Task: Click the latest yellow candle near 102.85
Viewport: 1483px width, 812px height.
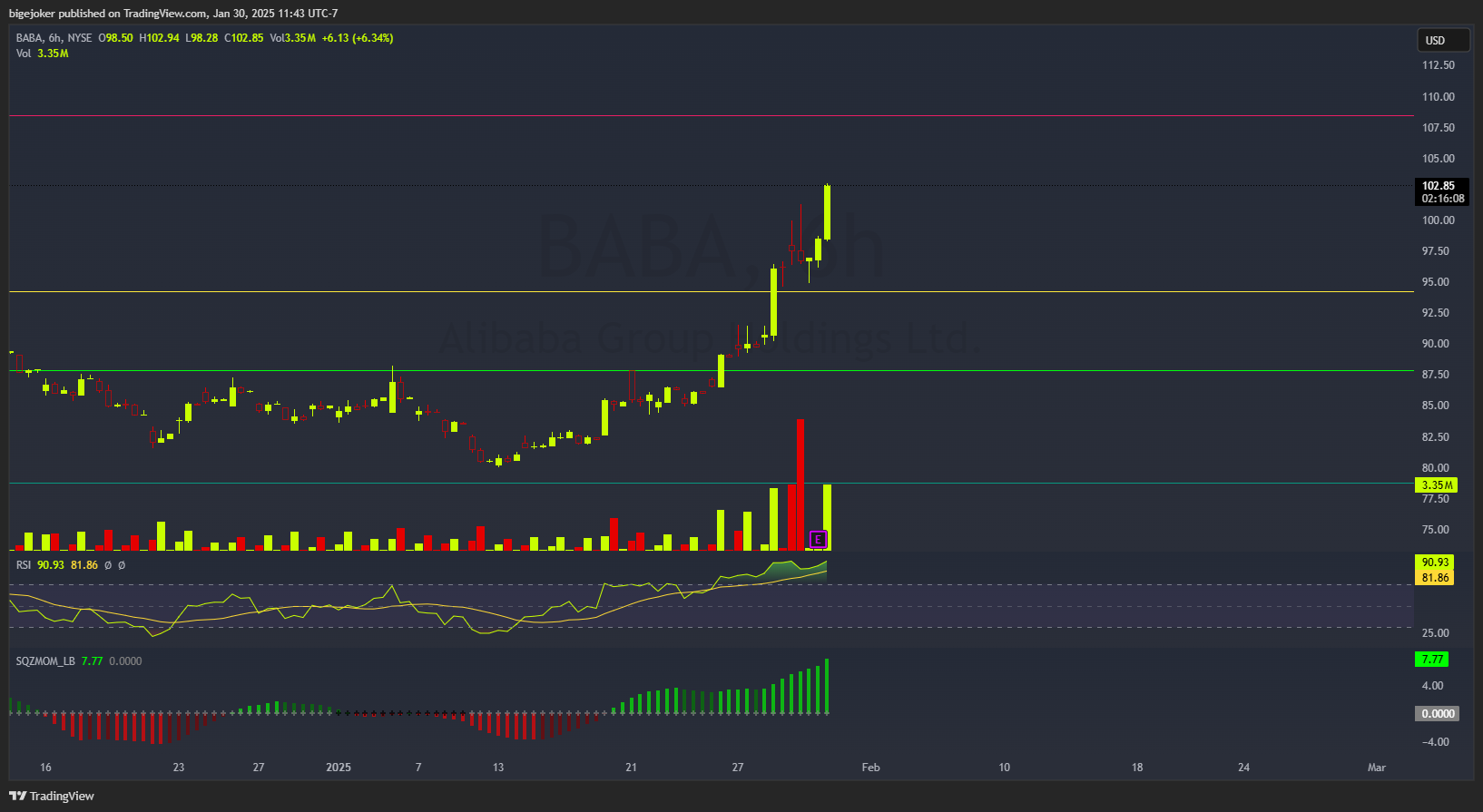Action: [827, 212]
